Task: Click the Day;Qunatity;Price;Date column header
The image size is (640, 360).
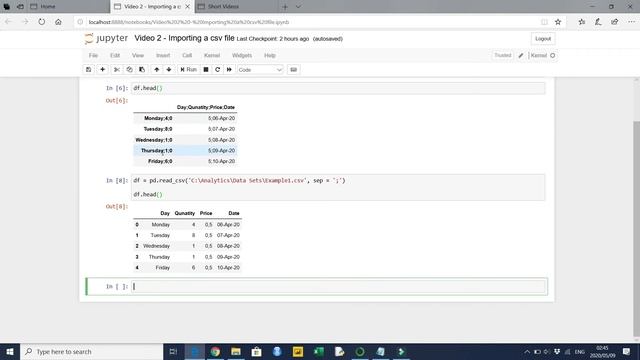Action: point(206,107)
